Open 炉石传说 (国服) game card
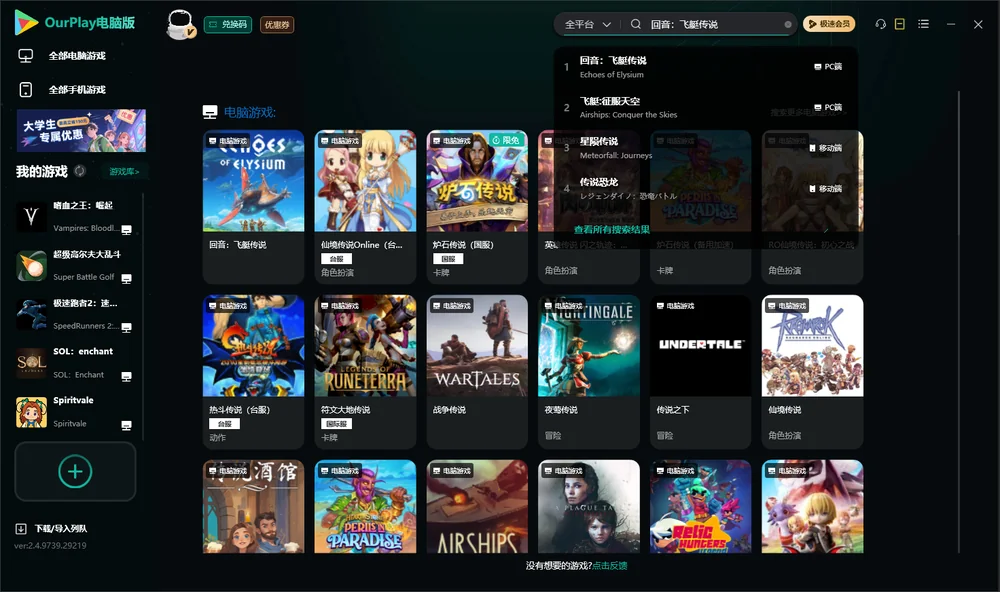Screen dimensions: 1000x592 click(477, 207)
